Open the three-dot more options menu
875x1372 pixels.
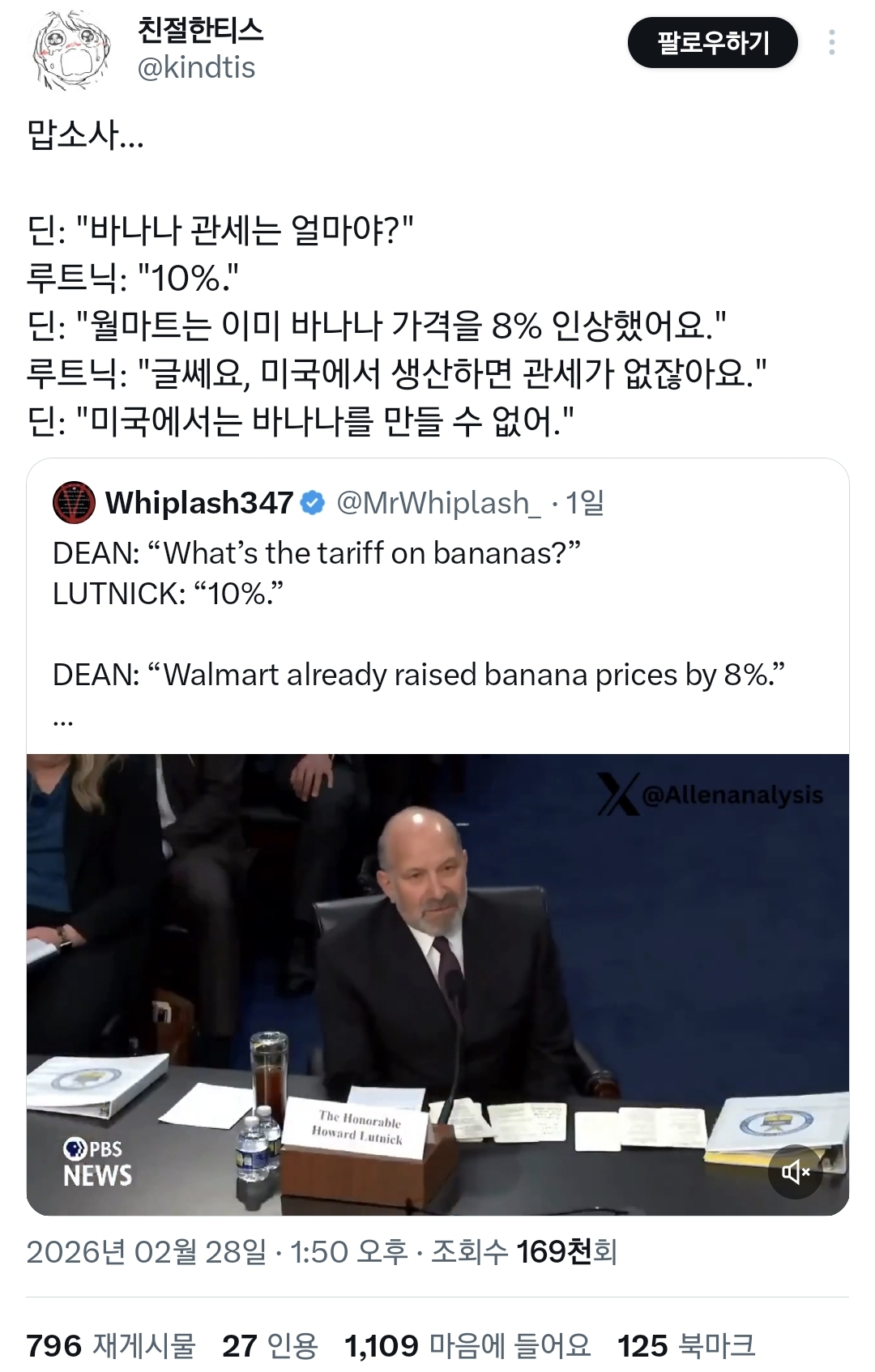(x=831, y=43)
